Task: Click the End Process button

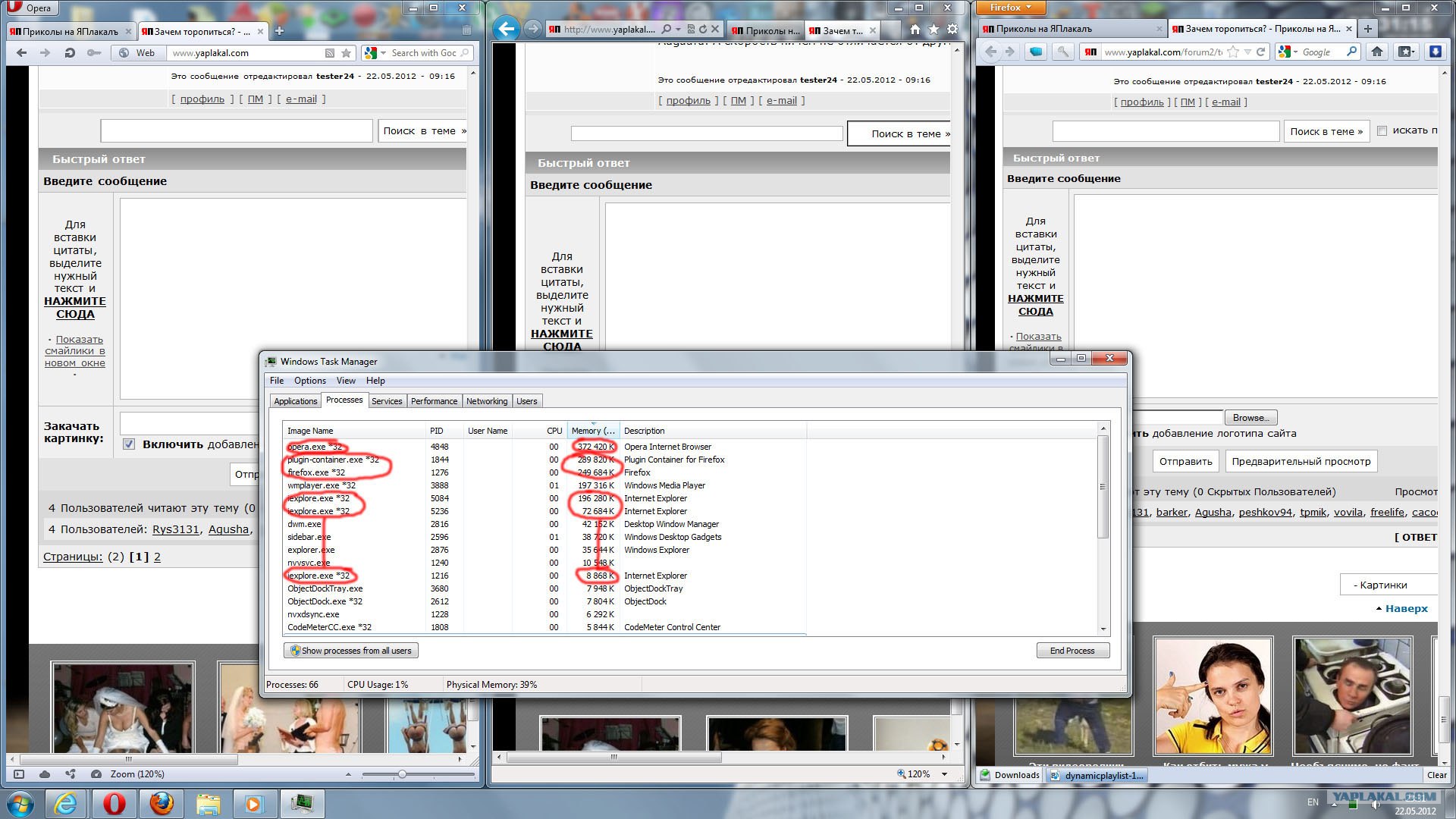Action: click(1072, 651)
